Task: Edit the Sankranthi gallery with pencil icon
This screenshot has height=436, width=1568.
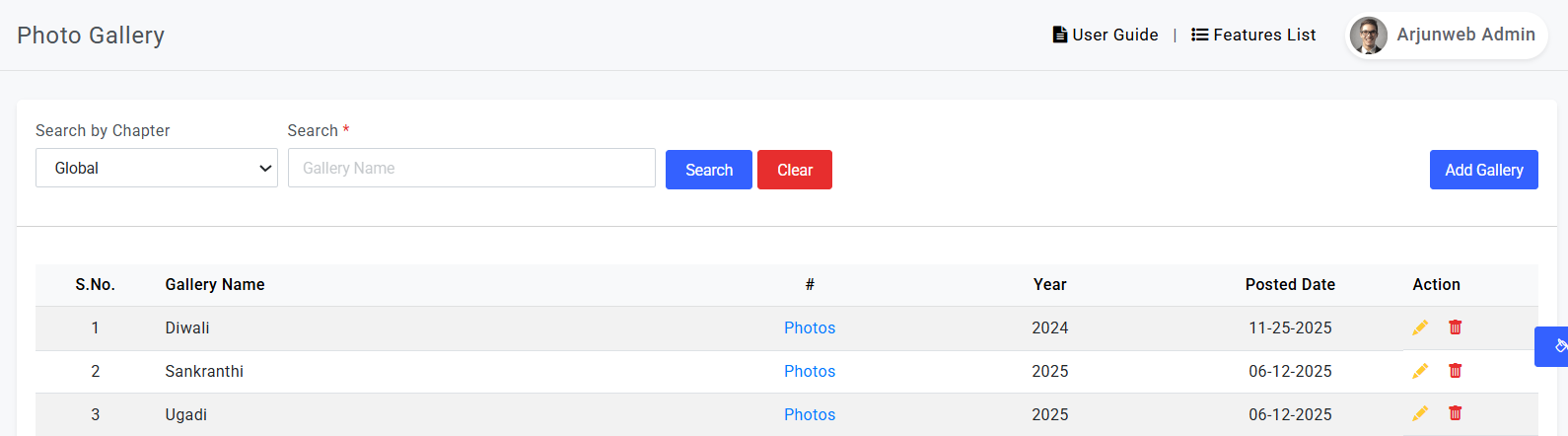Action: pos(1420,371)
